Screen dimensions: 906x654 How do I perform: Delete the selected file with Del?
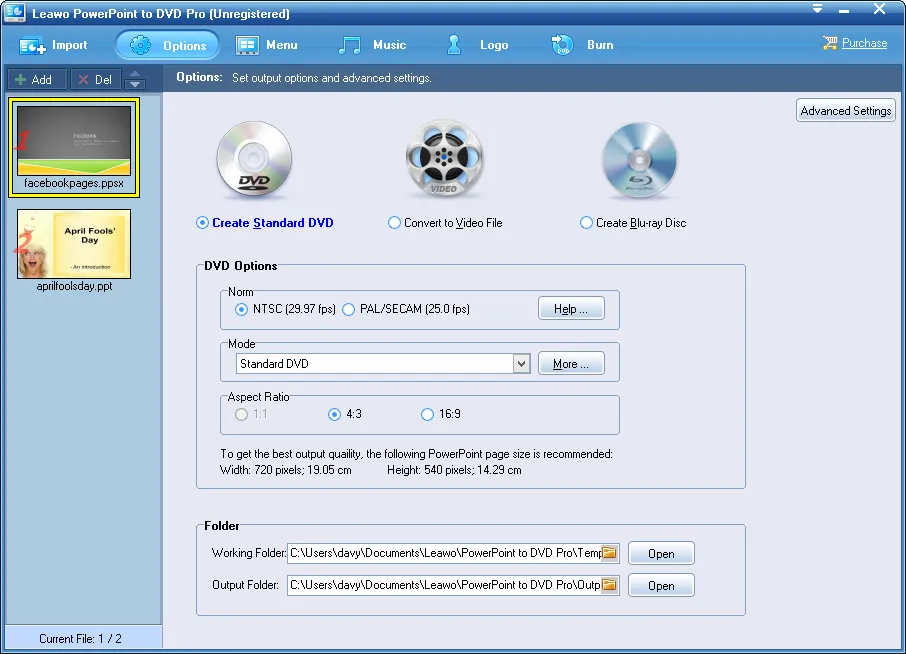[96, 79]
